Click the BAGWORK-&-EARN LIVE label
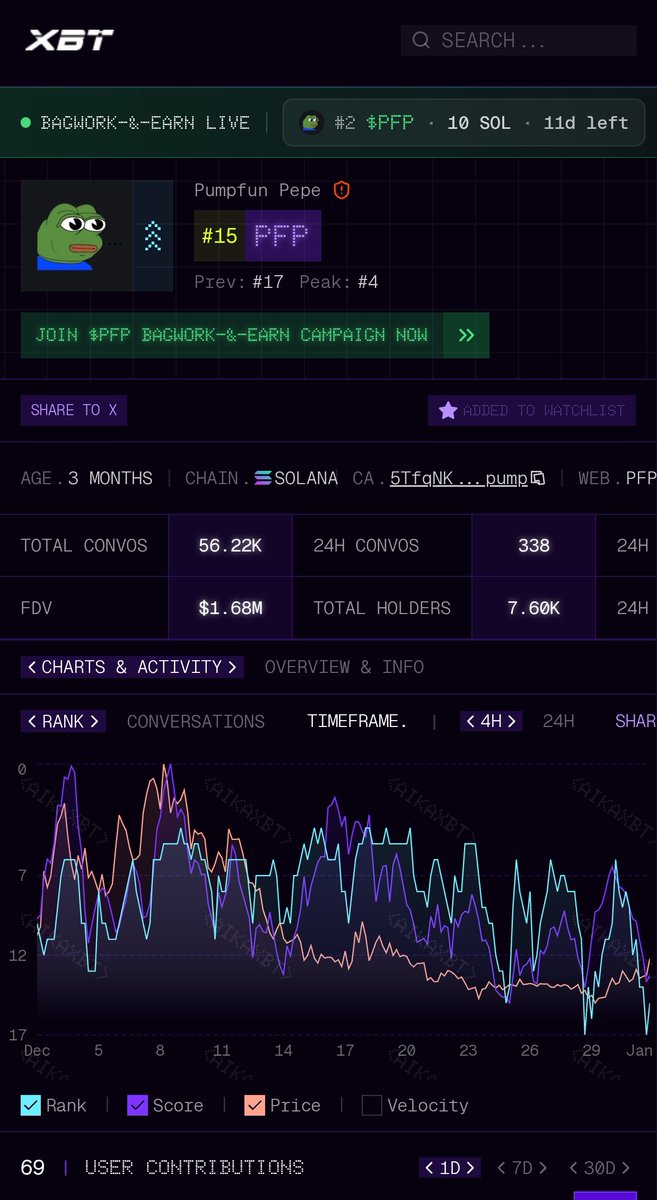This screenshot has height=1200, width=657. (145, 123)
